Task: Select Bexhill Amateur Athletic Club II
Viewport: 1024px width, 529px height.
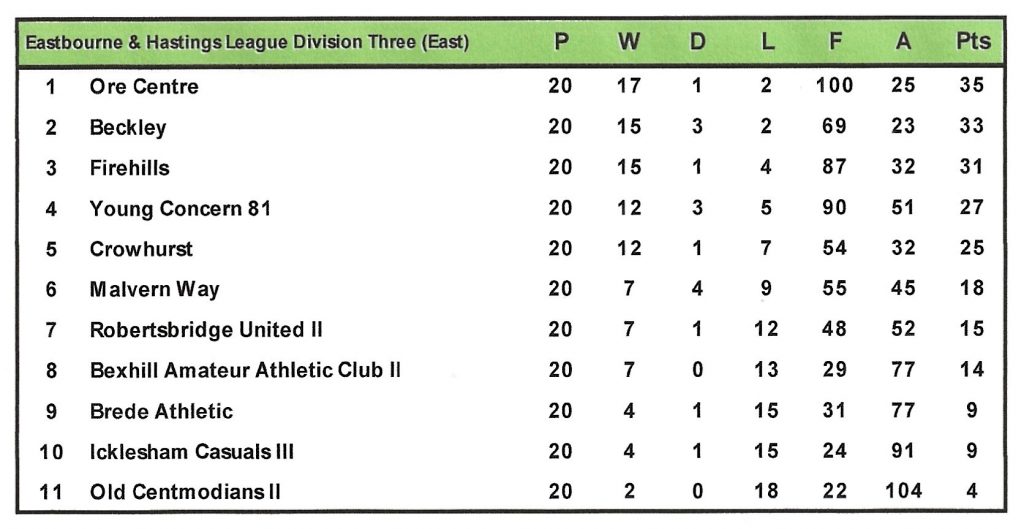Action: (x=245, y=370)
